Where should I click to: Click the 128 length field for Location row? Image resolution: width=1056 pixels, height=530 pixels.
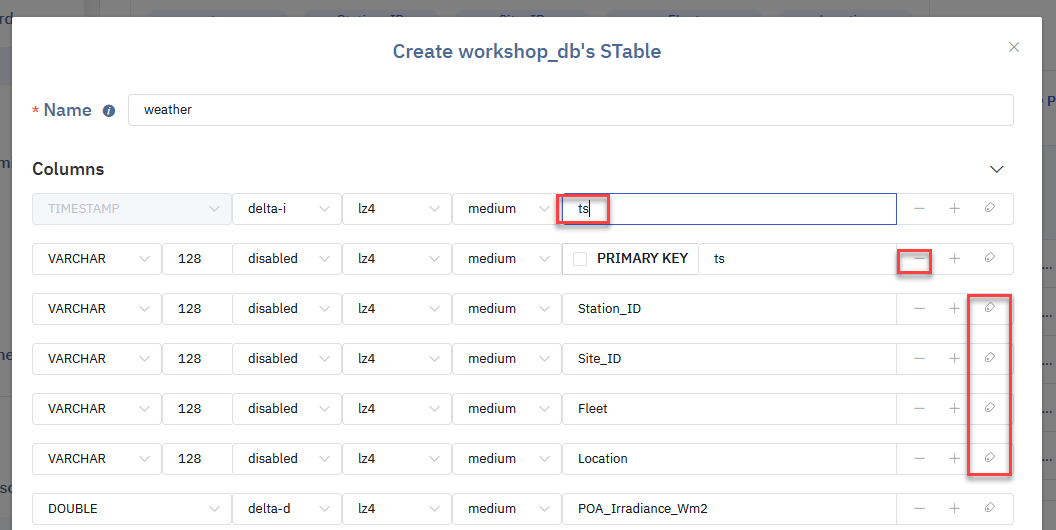[x=197, y=458]
